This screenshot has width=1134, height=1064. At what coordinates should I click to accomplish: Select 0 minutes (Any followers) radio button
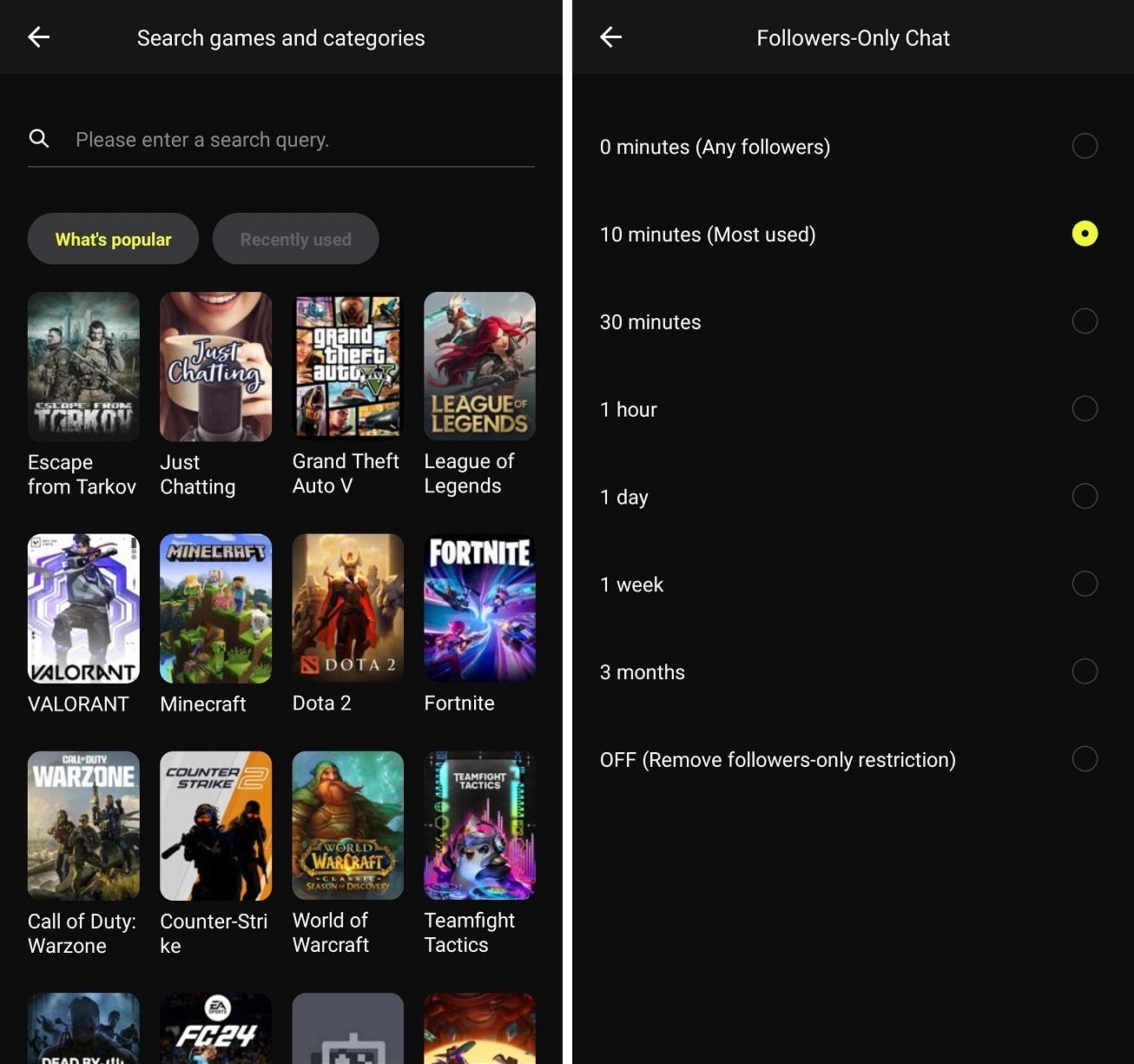[1085, 146]
